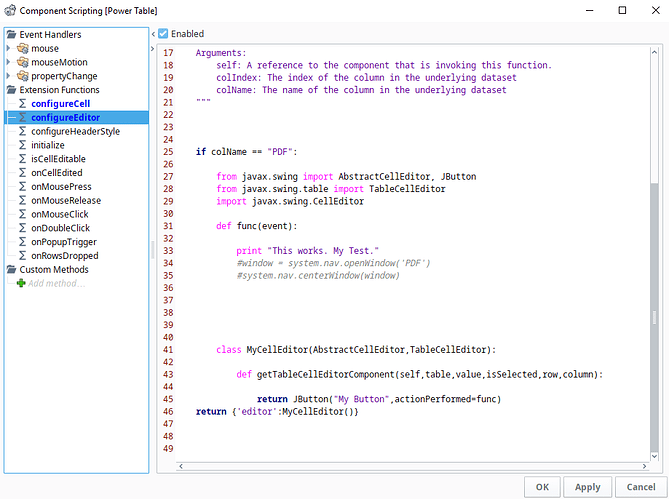
Task: Click the sigma icon beside configureCell
Action: coord(23,104)
